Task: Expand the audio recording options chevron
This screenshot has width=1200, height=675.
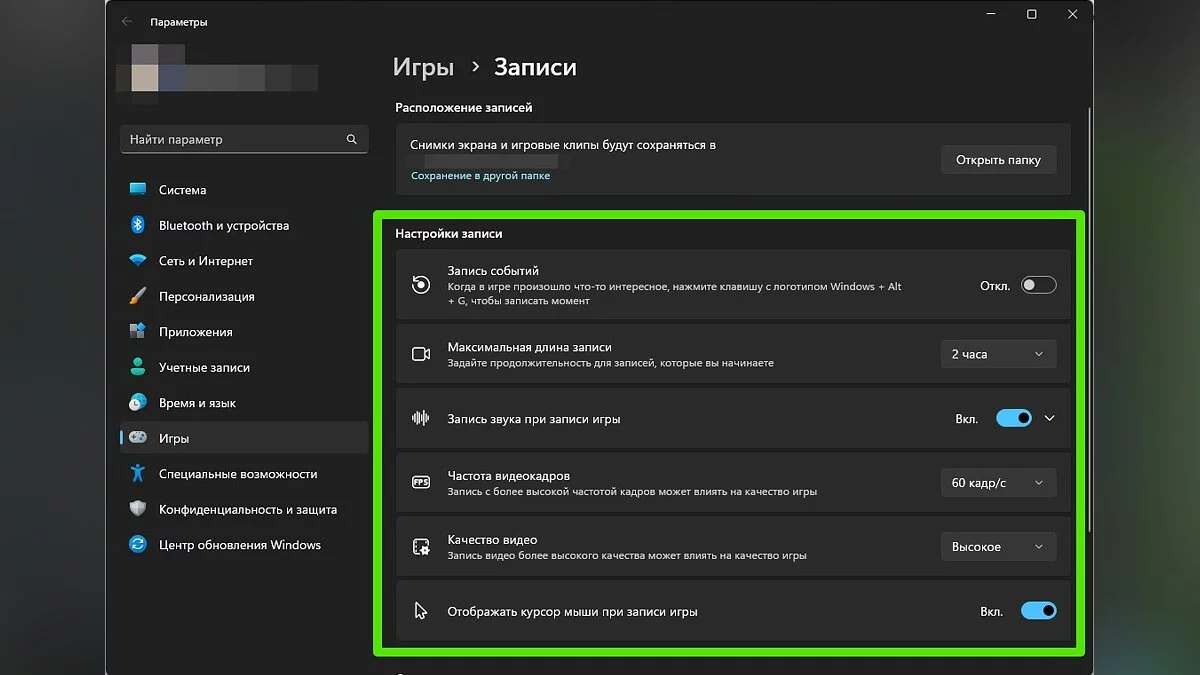Action: tap(1049, 419)
